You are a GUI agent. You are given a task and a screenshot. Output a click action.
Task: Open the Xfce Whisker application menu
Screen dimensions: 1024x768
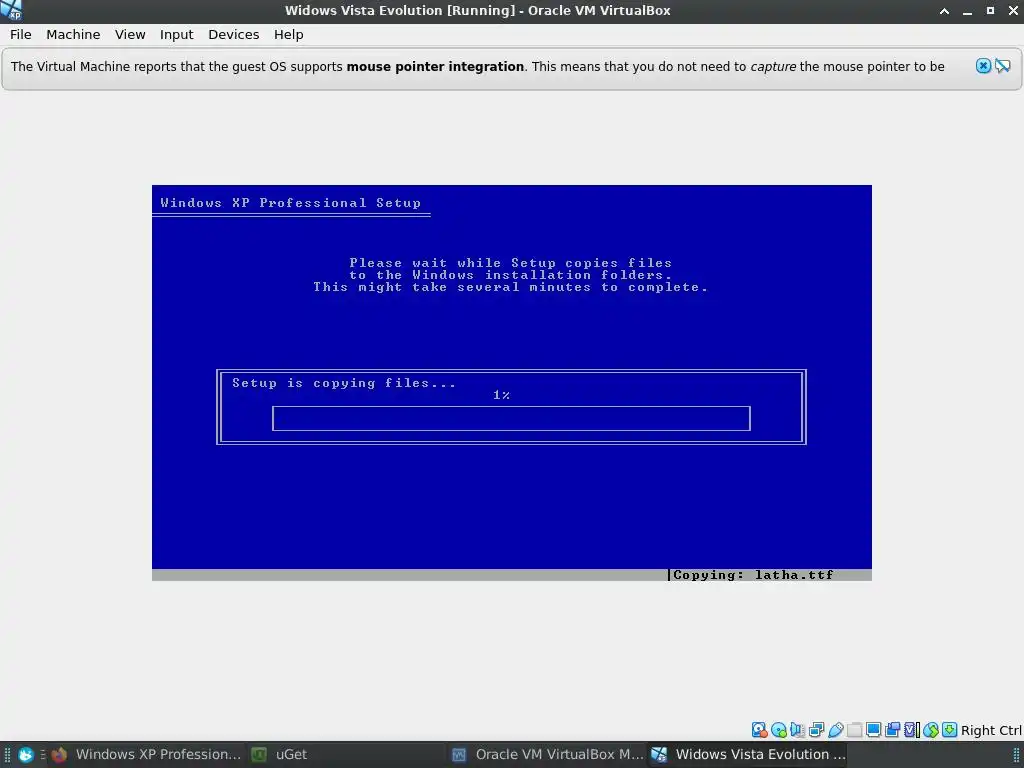(x=25, y=754)
